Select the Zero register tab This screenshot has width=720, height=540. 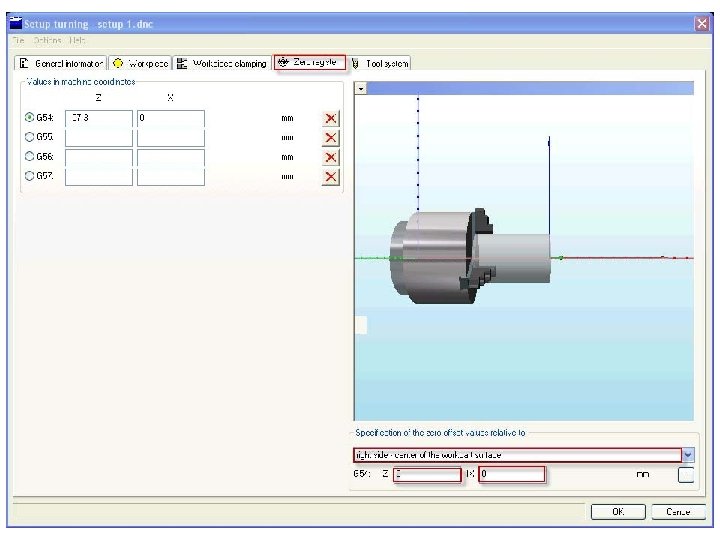[309, 62]
